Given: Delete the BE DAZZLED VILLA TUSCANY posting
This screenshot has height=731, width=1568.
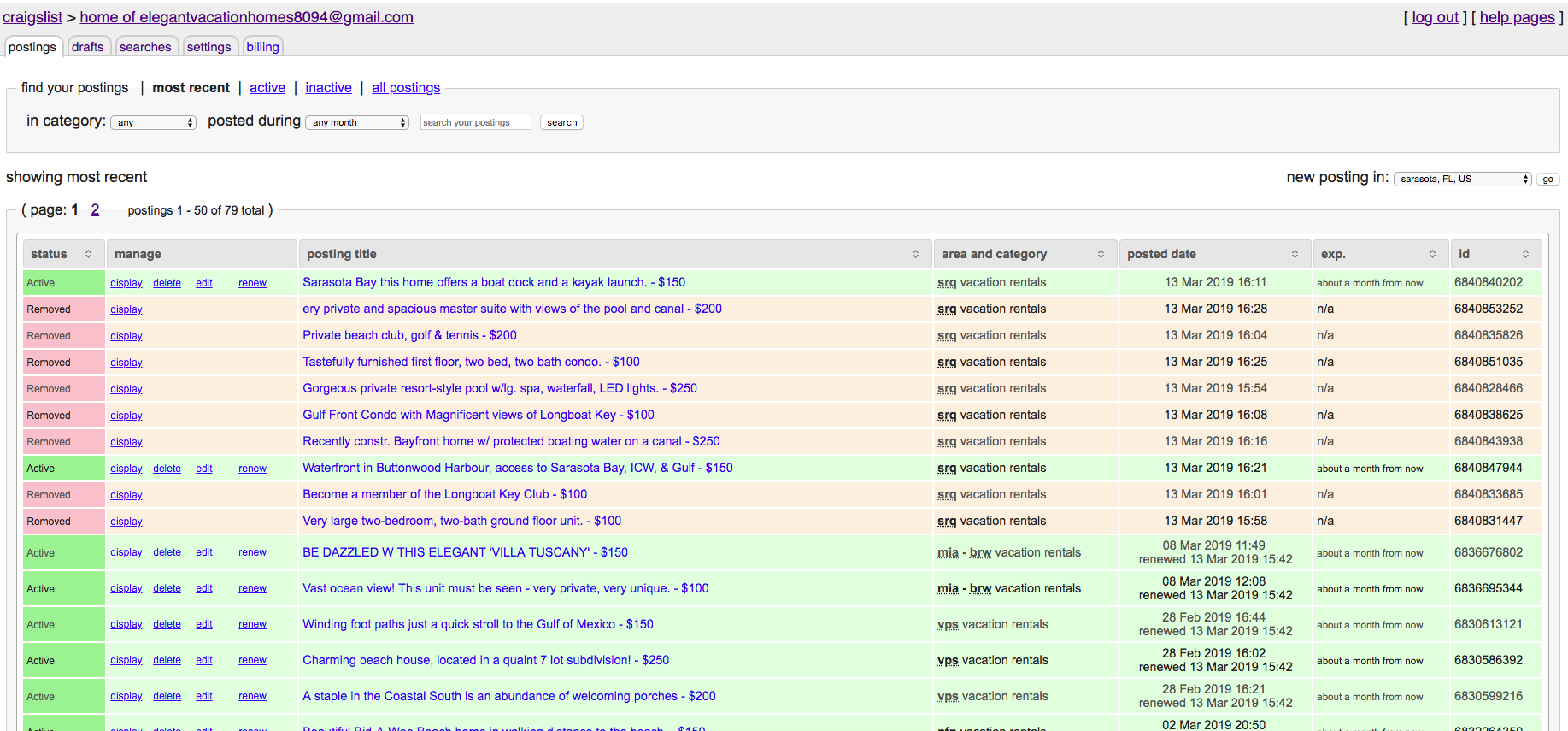Looking at the screenshot, I should coord(167,552).
